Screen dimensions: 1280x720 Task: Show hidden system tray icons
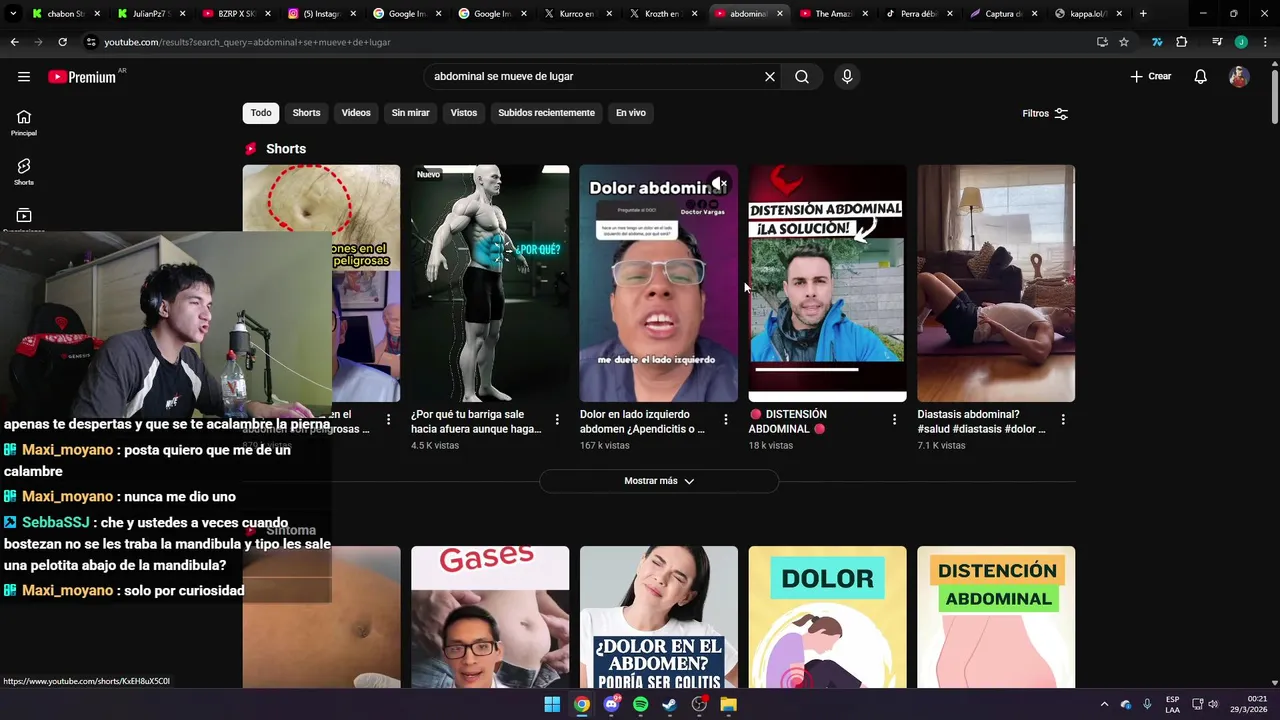click(x=1104, y=704)
